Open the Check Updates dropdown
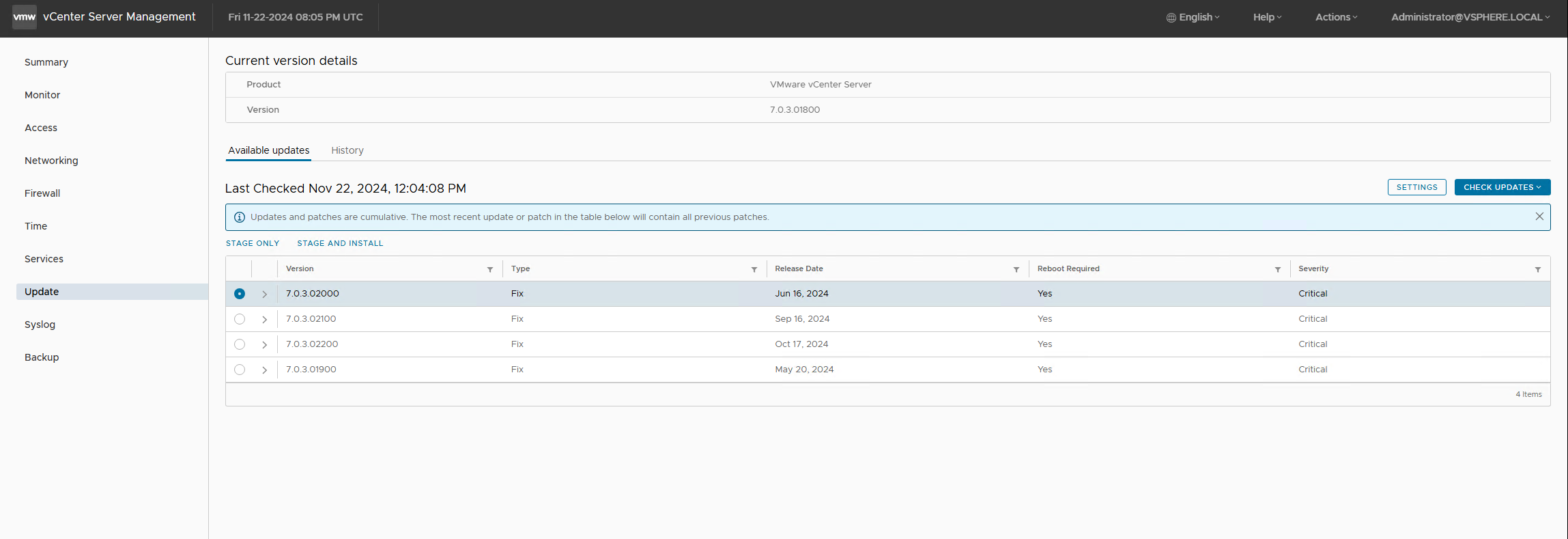The width and height of the screenshot is (1568, 539). 1502,187
